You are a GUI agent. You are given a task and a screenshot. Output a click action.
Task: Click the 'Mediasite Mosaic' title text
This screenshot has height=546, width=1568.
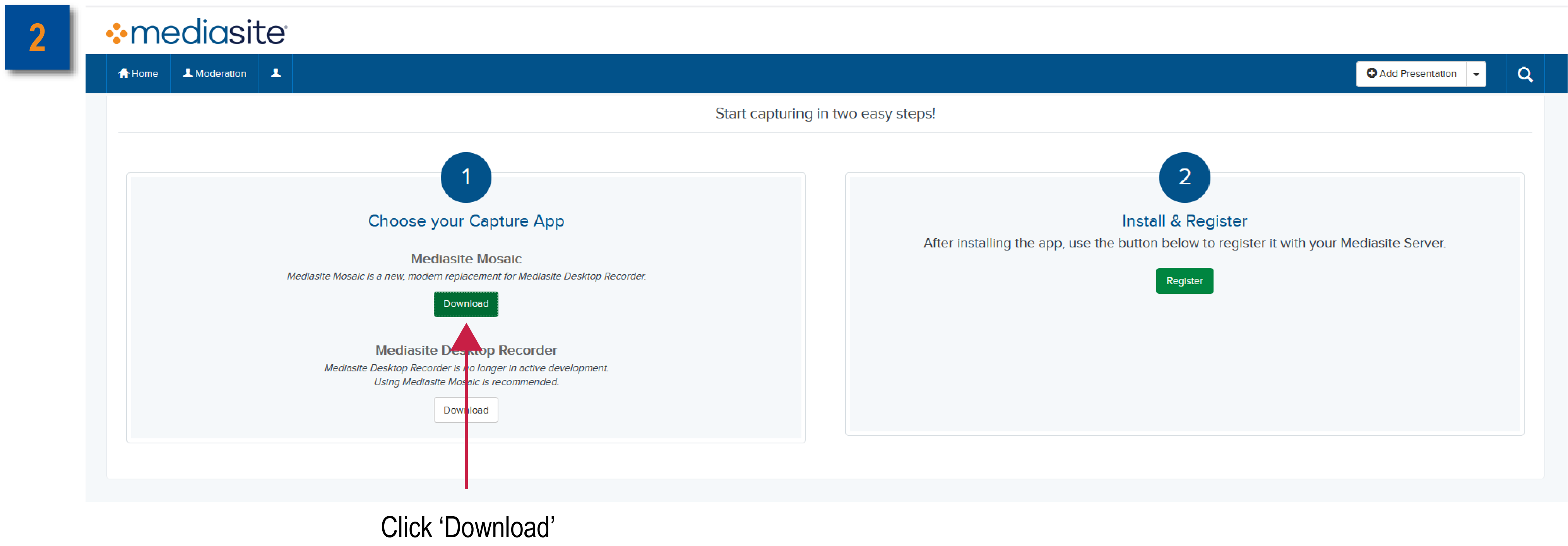click(466, 259)
